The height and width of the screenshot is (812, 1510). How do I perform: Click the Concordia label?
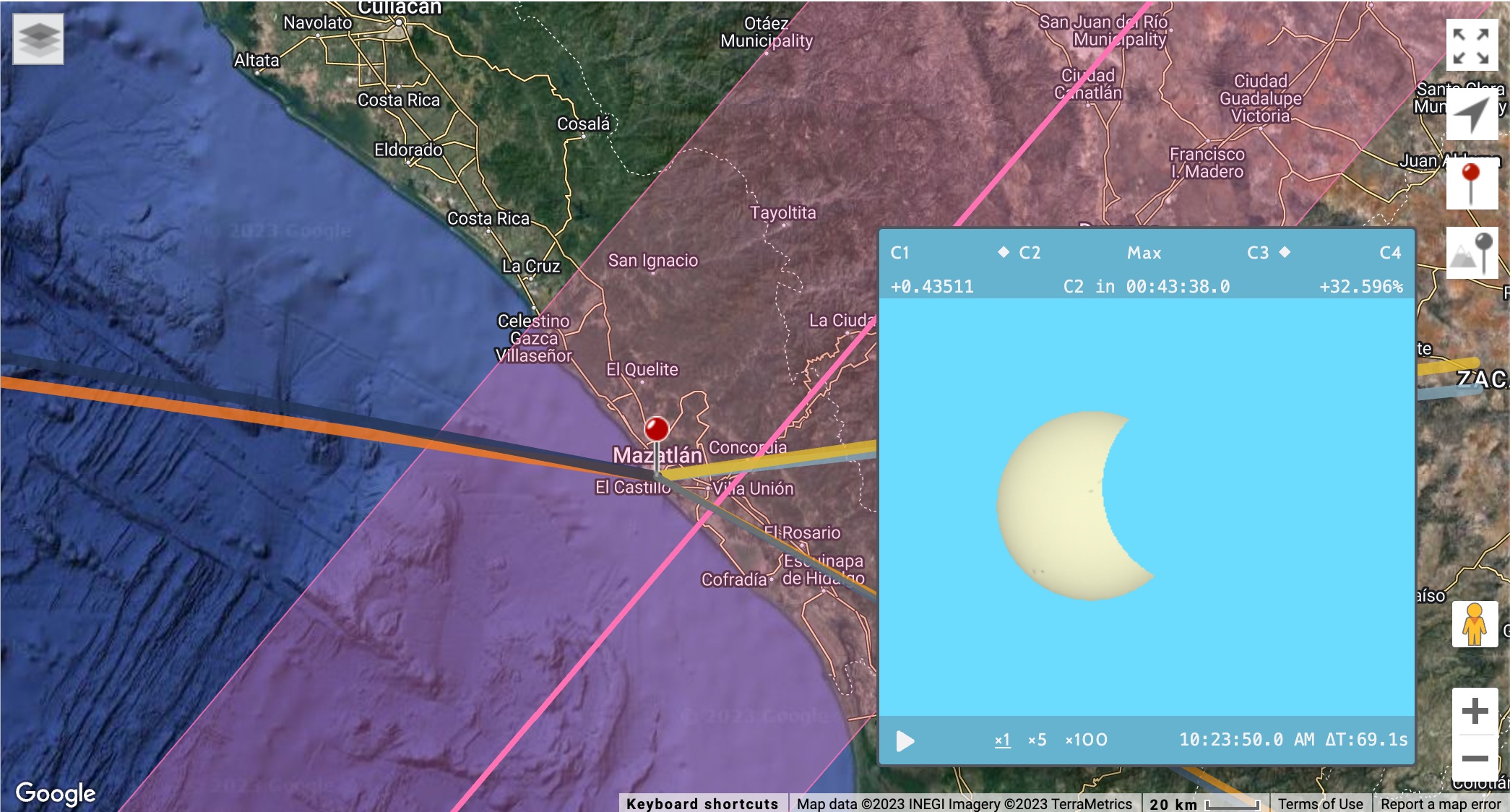pos(748,447)
